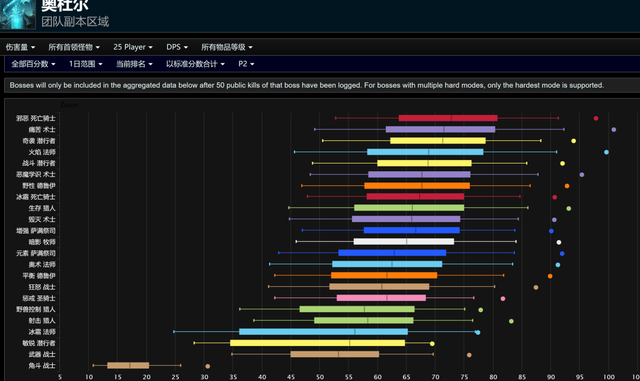Viewport: 640px width, 381px height.
Task: Click the light blue box bar for 火焰 法师
Action: (x=425, y=152)
